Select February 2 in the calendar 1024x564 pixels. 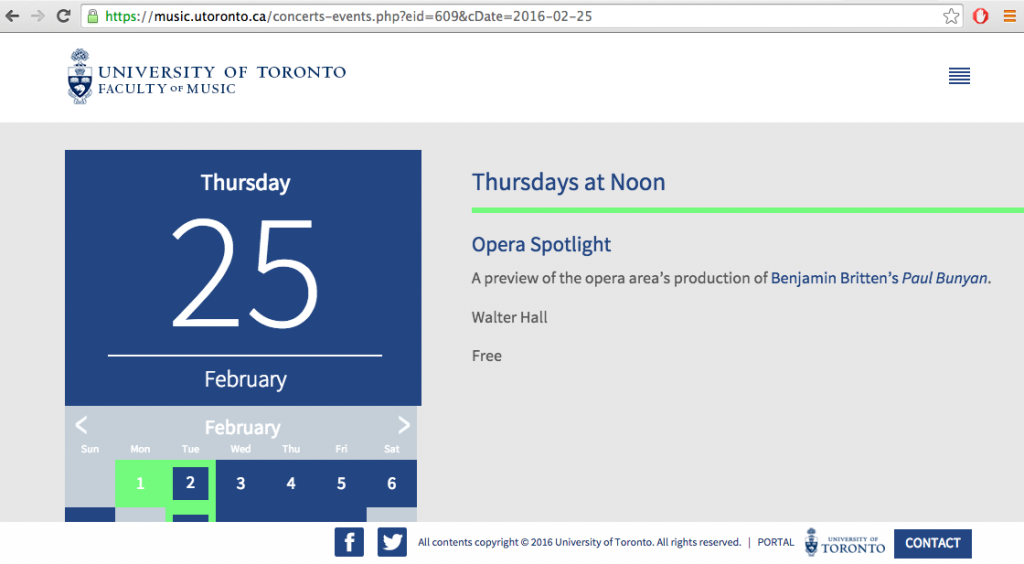pos(190,484)
